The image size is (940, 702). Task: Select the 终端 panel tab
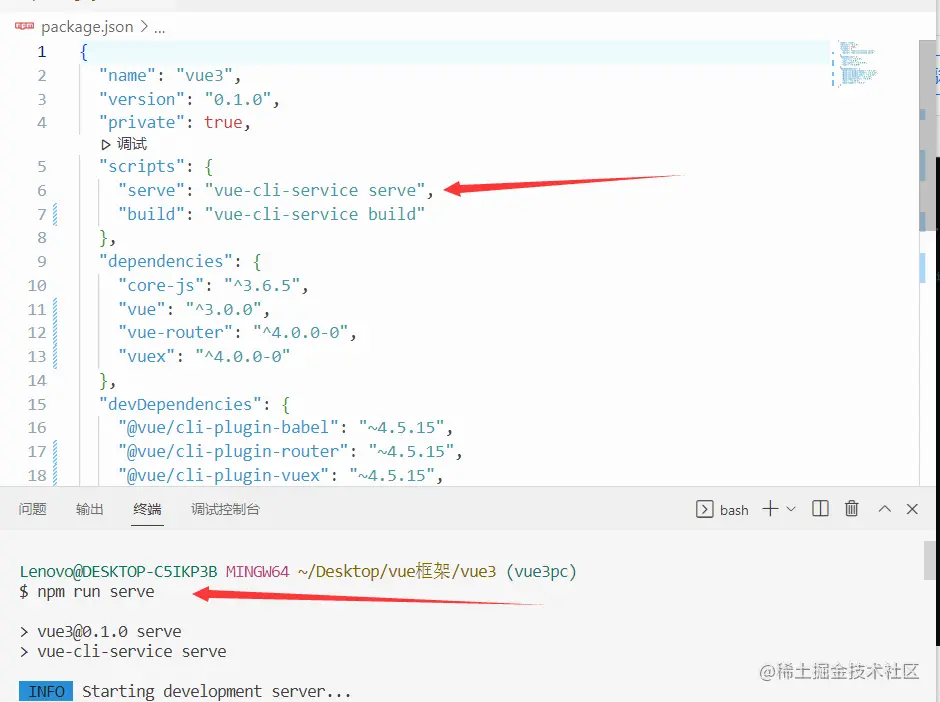pyautogui.click(x=147, y=509)
